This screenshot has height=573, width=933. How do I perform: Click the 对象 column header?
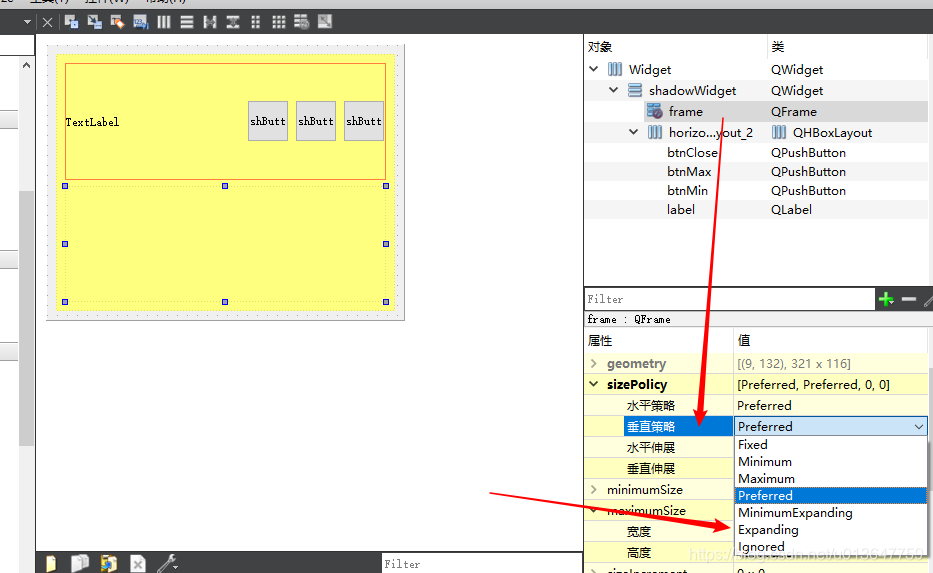[x=675, y=46]
